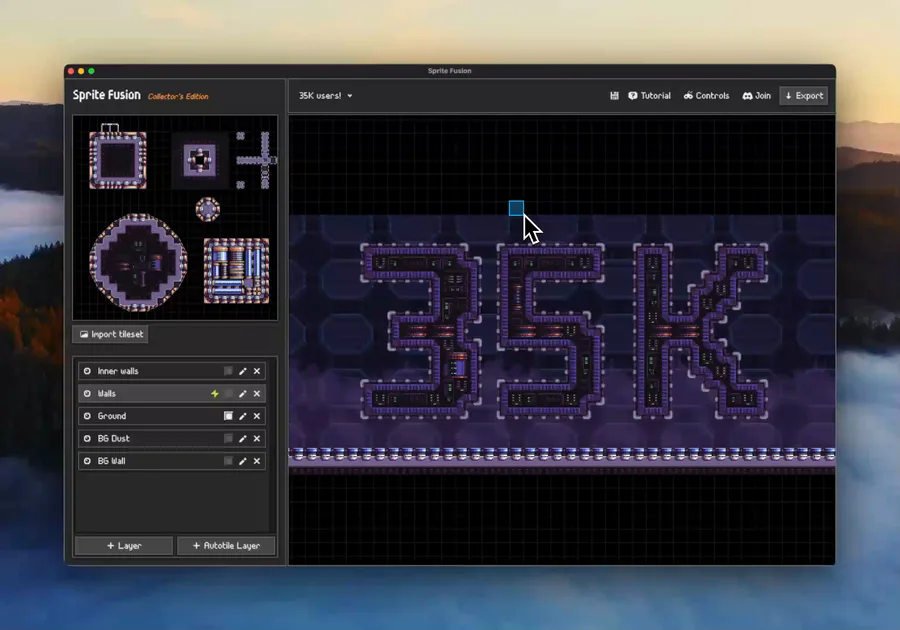
Task: Delete the BG Wall layer
Action: [x=257, y=461]
